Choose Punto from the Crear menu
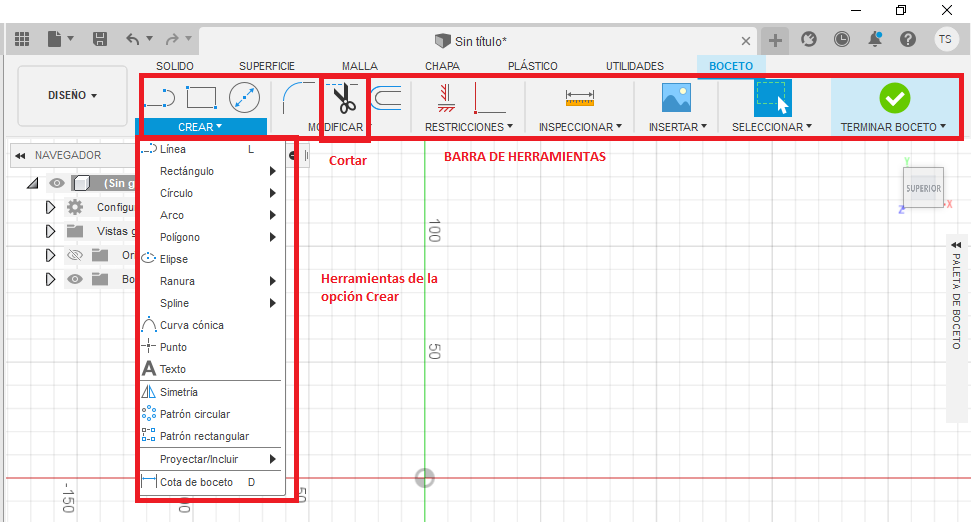This screenshot has width=971, height=522. click(x=211, y=347)
